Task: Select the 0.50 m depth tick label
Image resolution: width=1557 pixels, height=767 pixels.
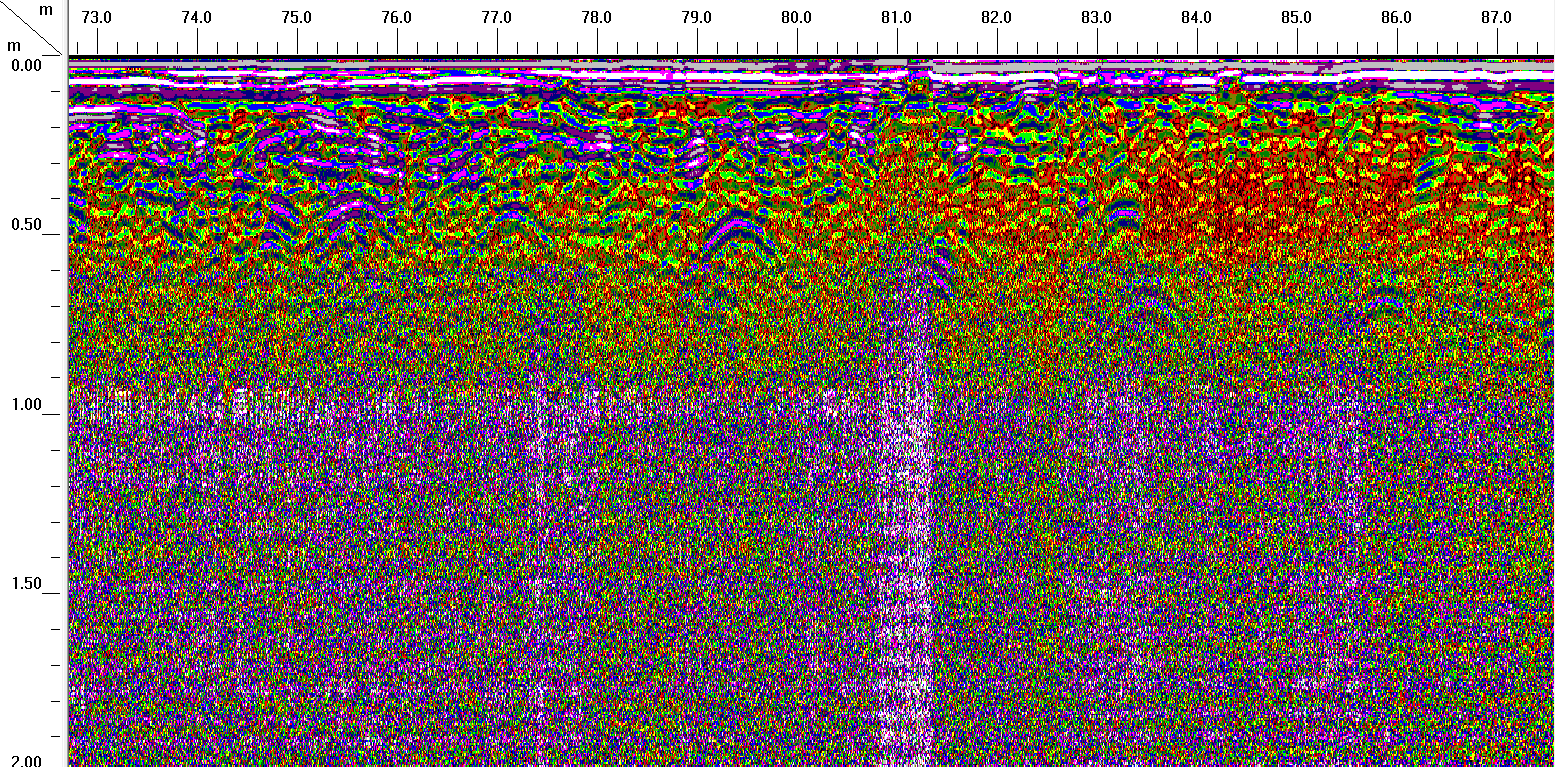Action: pos(26,225)
